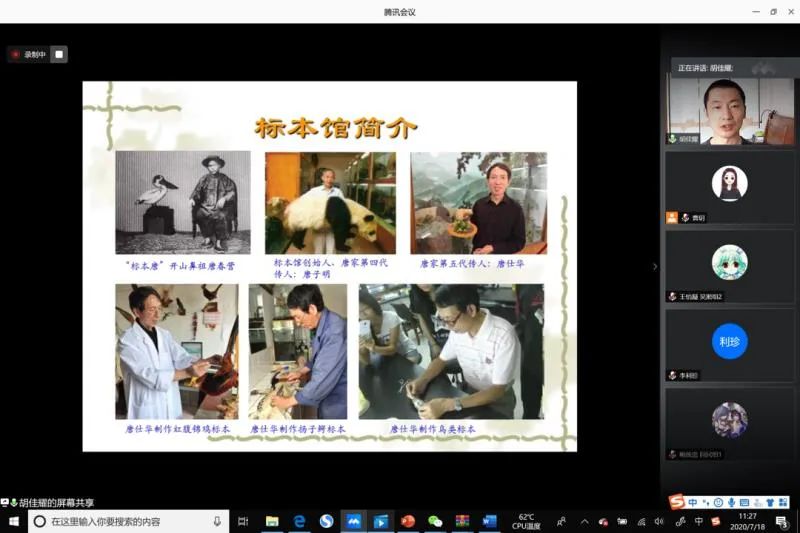Open the notification center
The image size is (800, 533).
[781, 521]
